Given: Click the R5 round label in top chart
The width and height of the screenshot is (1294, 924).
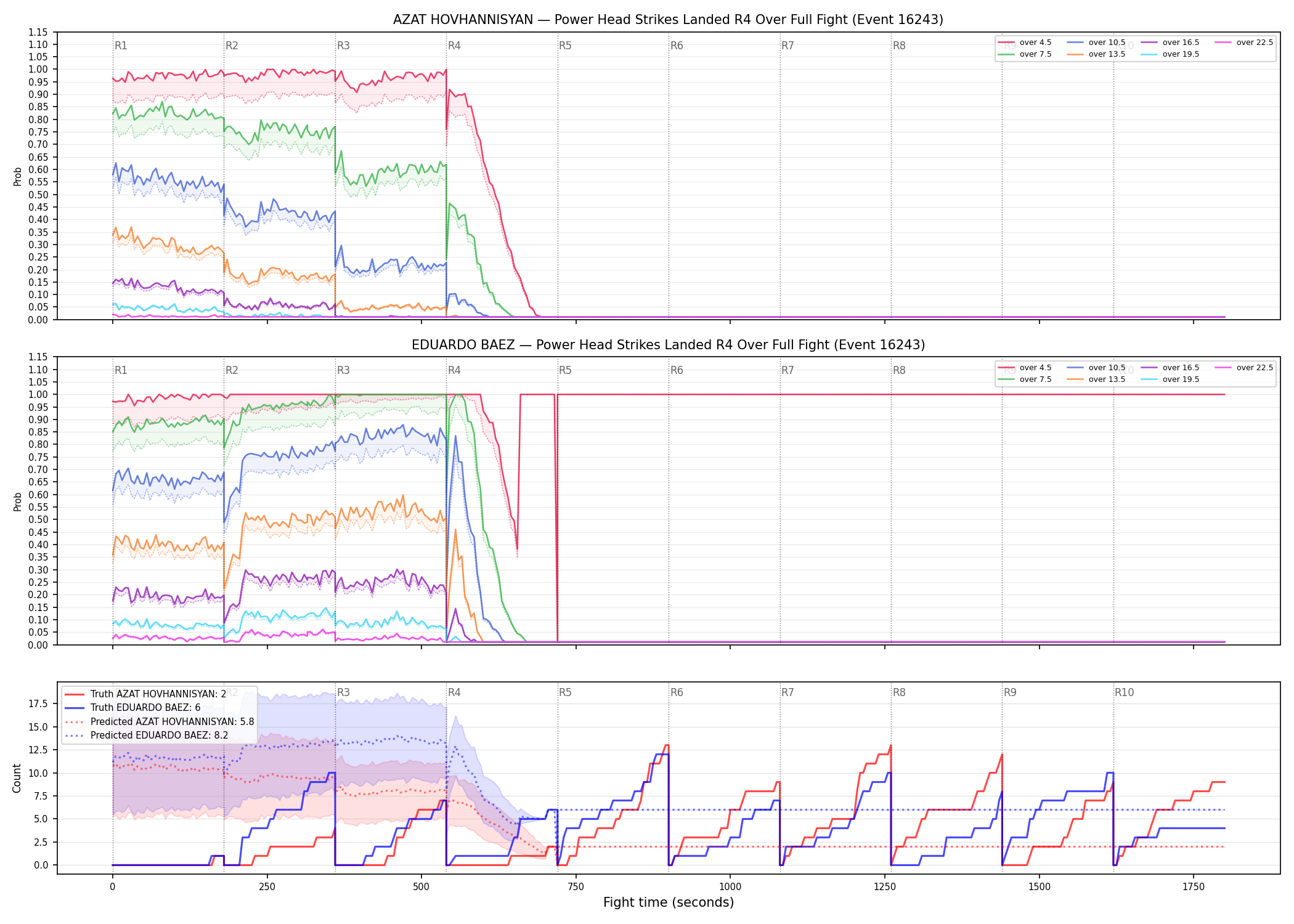Looking at the screenshot, I should [565, 46].
